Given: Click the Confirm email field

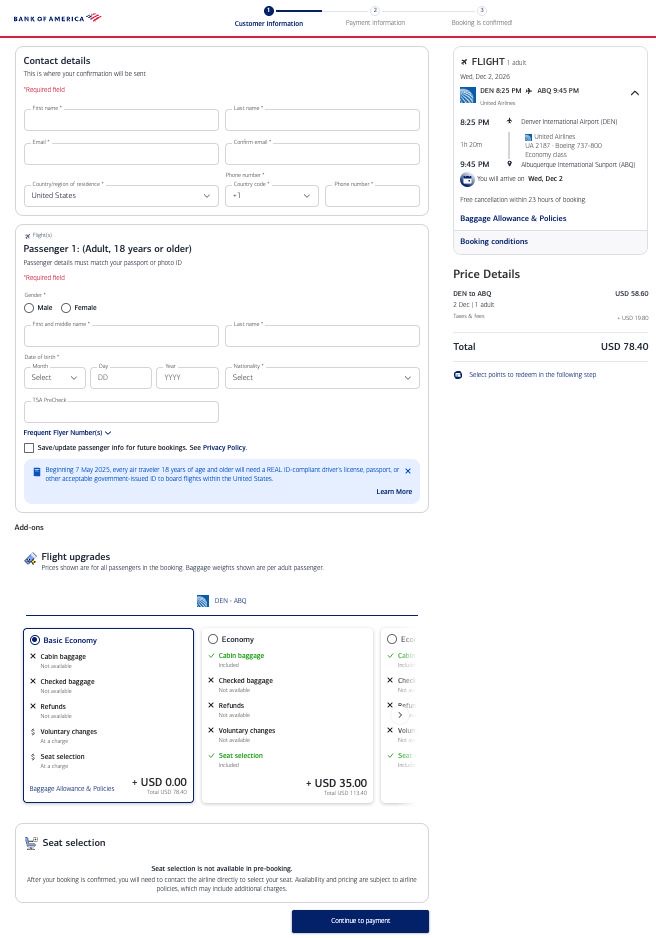Looking at the screenshot, I should (322, 154).
